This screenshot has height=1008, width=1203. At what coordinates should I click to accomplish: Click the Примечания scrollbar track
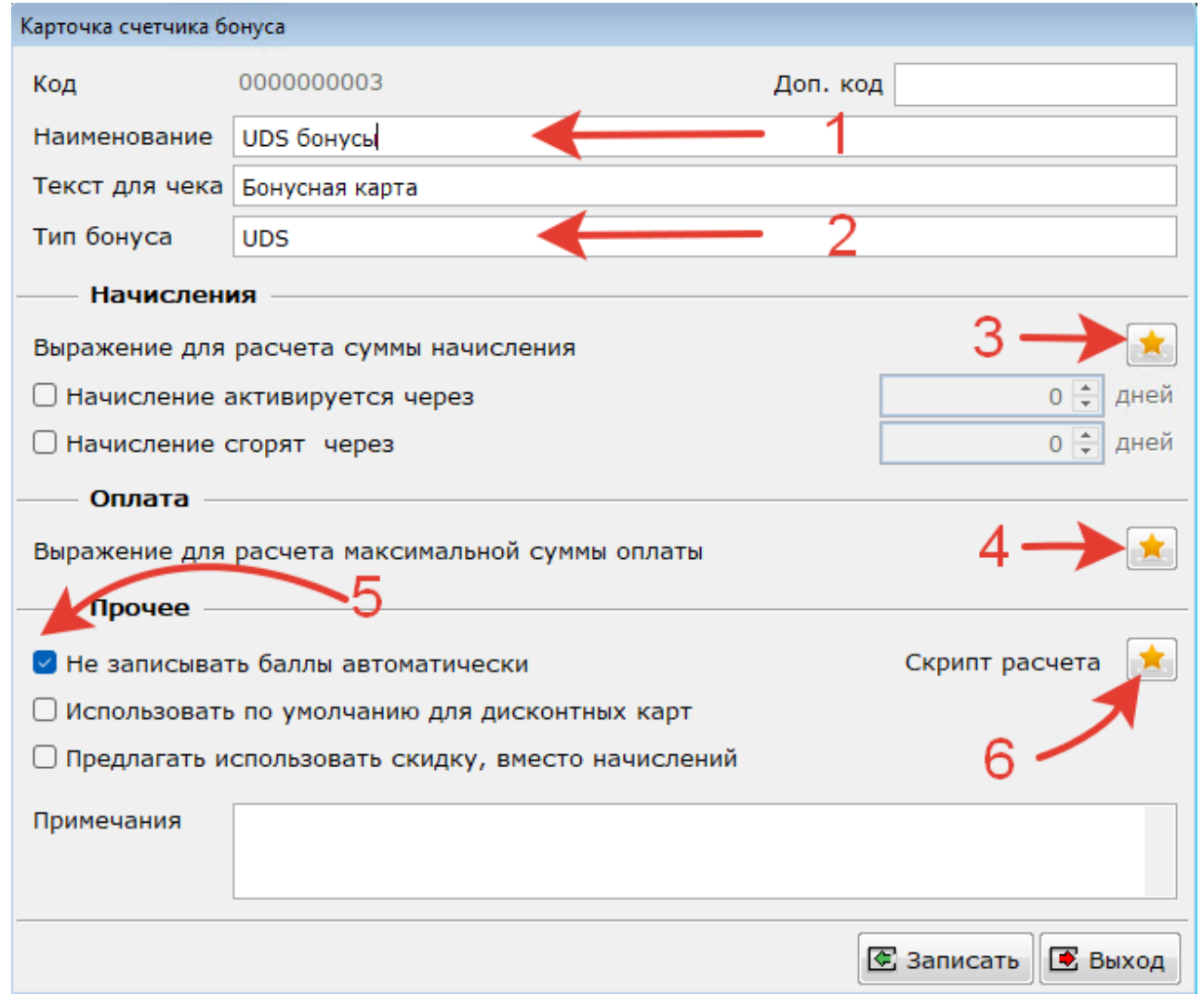tap(1160, 851)
